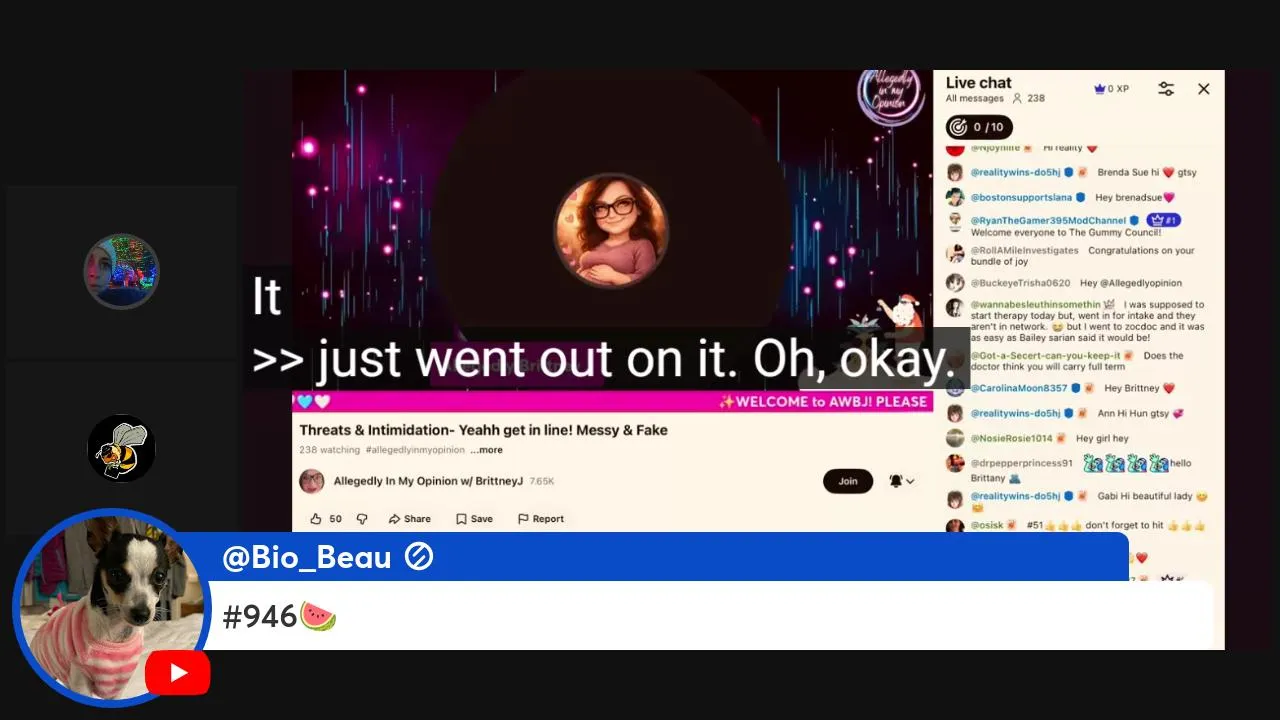The height and width of the screenshot is (720, 1280).
Task: Open All messages chat filter dropdown
Action: click(x=975, y=99)
